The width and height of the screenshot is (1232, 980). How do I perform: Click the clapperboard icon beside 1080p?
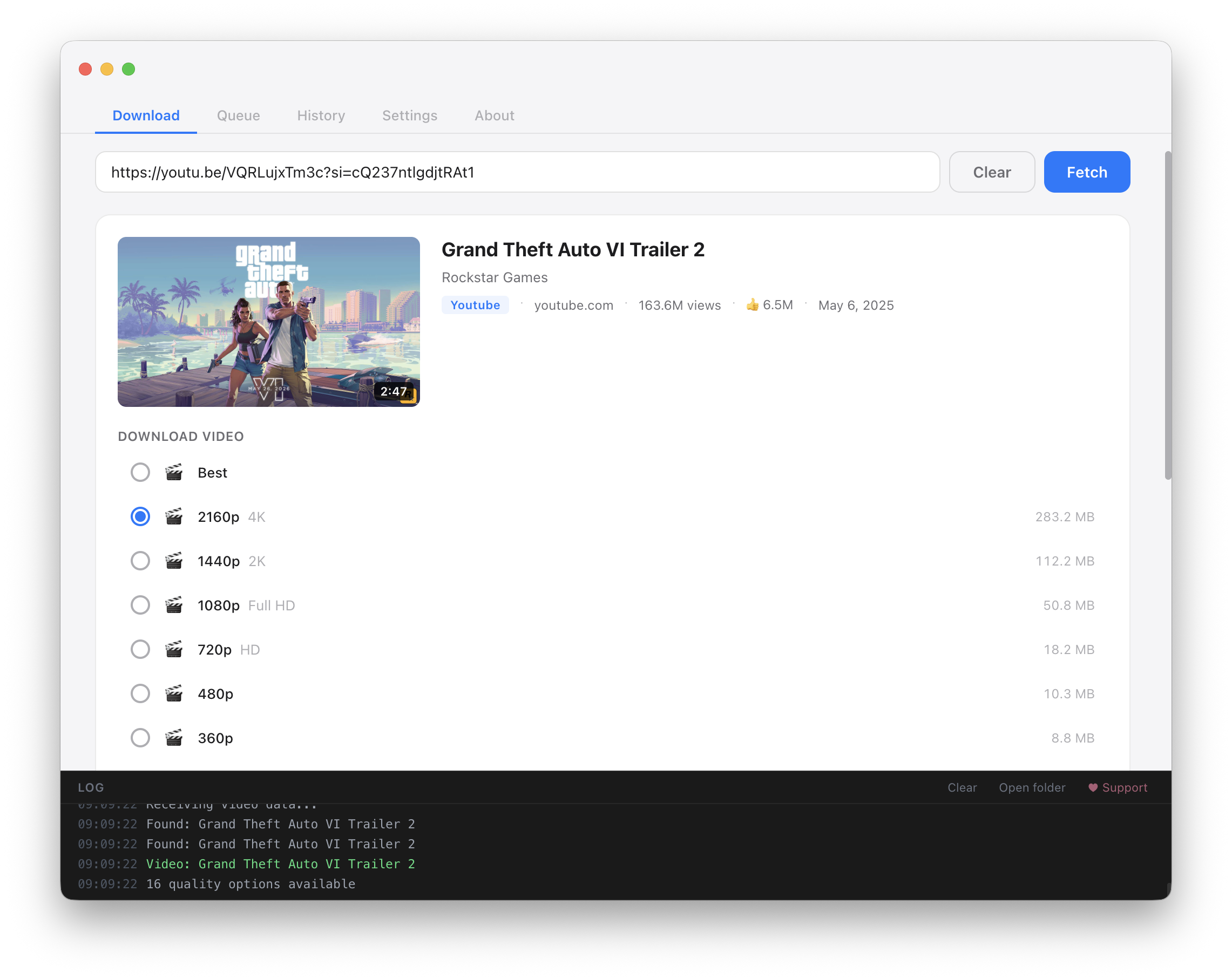(x=174, y=605)
